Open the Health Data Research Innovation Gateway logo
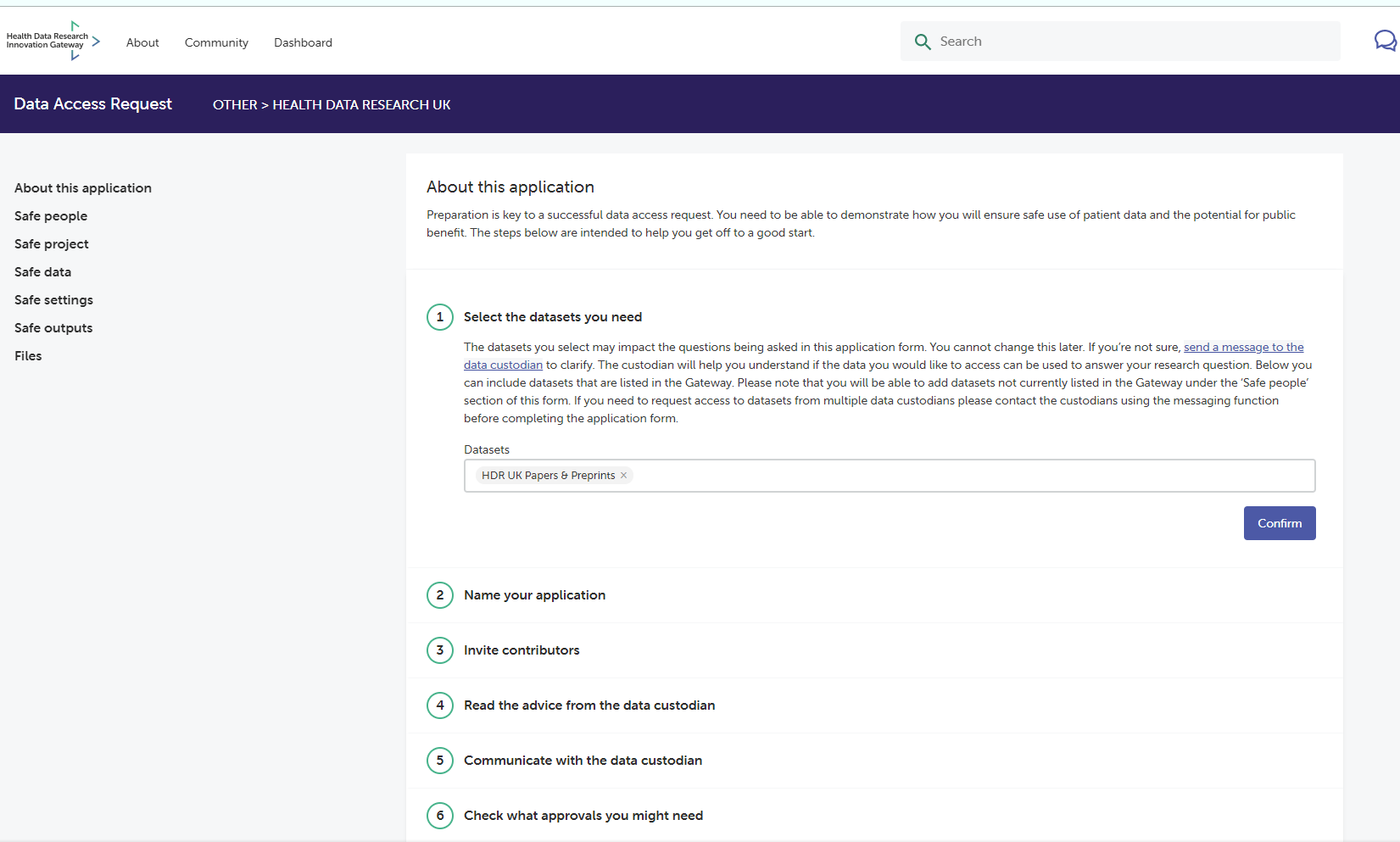 click(x=53, y=41)
